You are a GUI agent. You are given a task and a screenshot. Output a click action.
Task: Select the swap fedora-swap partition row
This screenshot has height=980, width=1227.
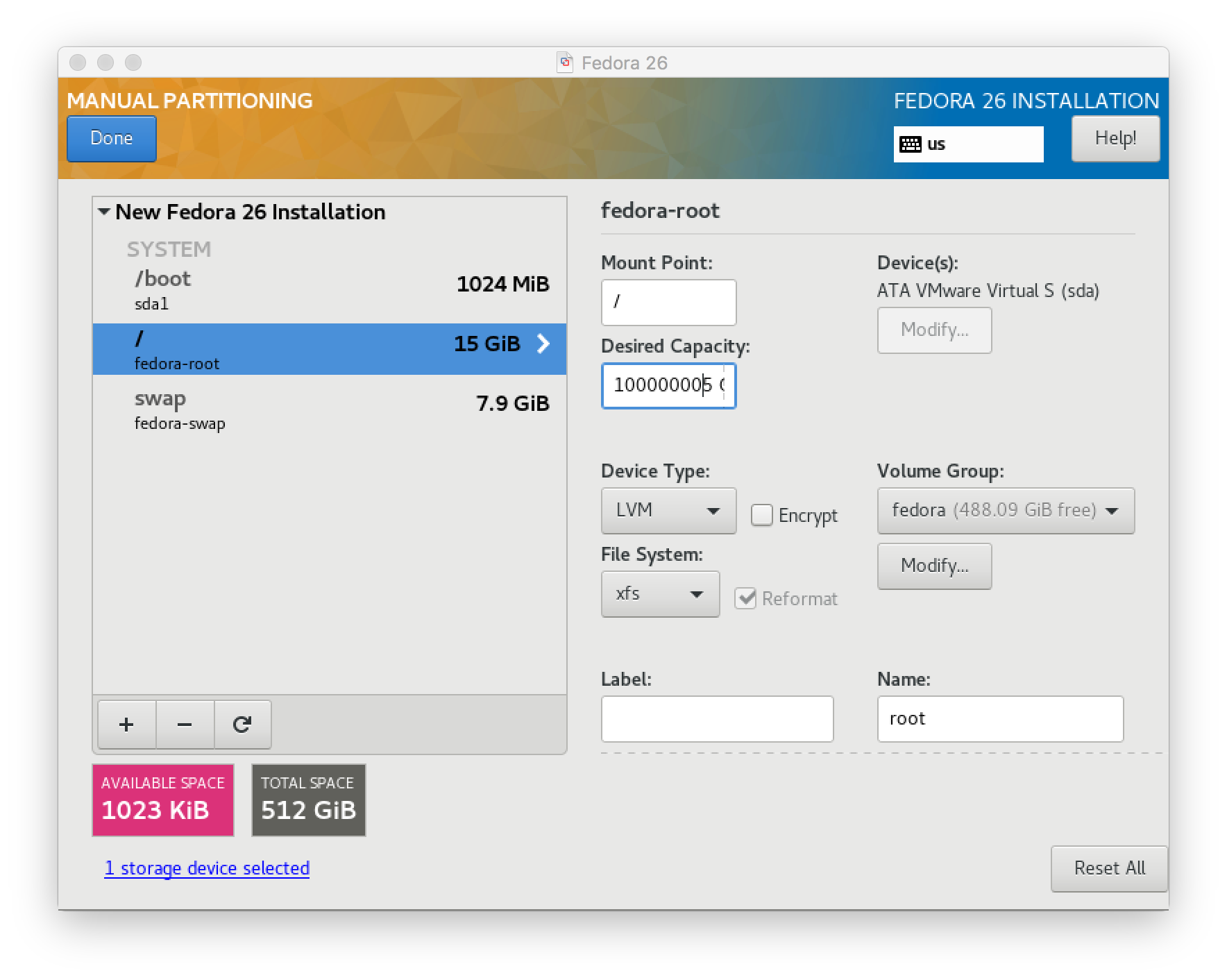[x=330, y=409]
